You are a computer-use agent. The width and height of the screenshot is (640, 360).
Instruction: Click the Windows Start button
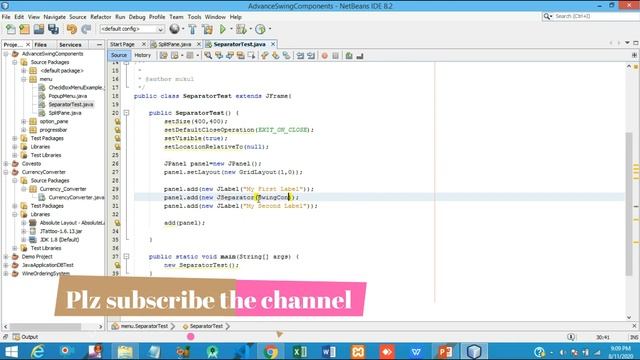click(11, 351)
